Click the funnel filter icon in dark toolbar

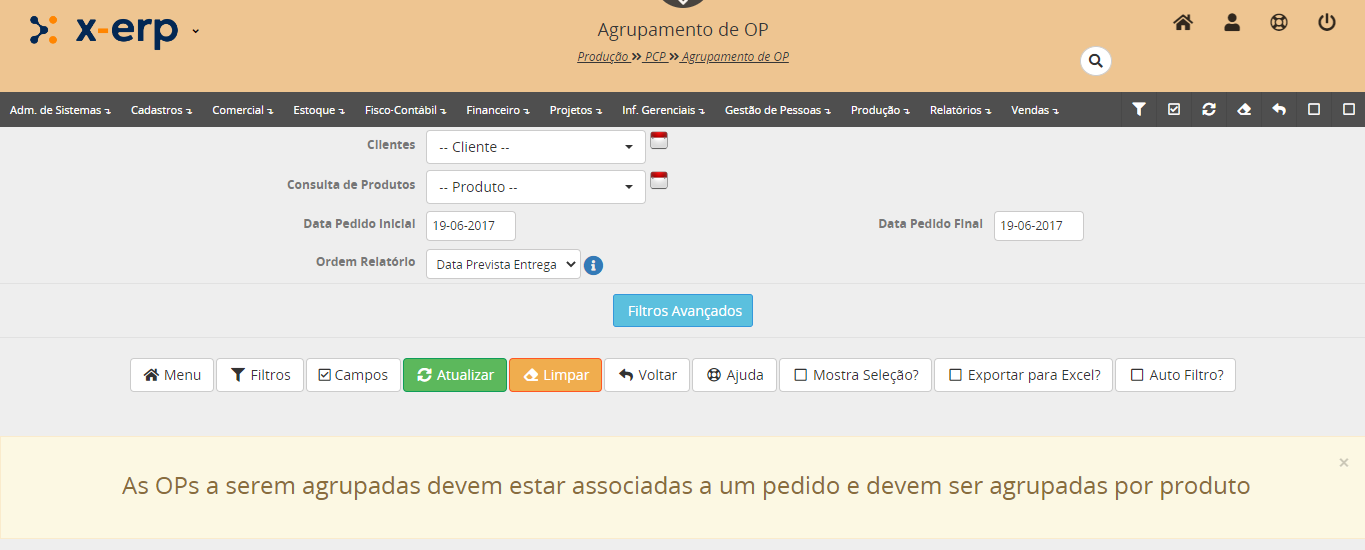click(1139, 110)
